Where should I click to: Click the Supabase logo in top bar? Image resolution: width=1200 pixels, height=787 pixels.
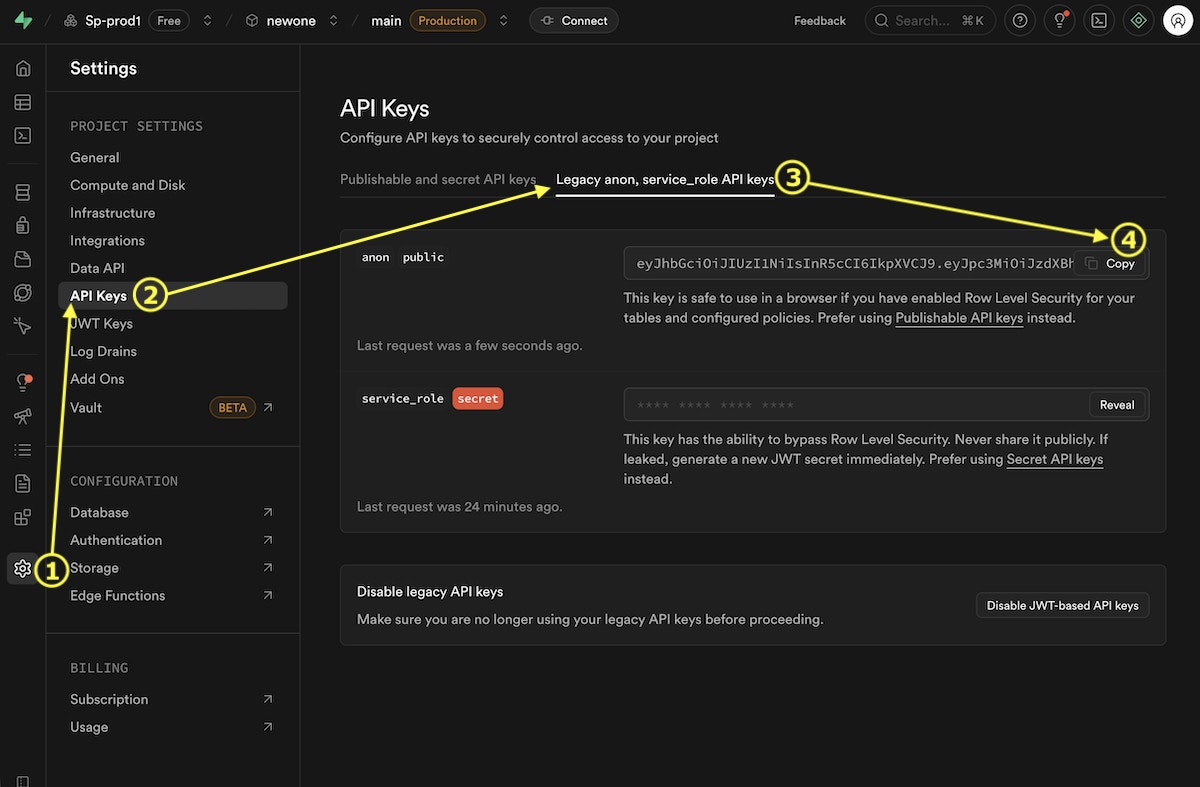(x=23, y=20)
